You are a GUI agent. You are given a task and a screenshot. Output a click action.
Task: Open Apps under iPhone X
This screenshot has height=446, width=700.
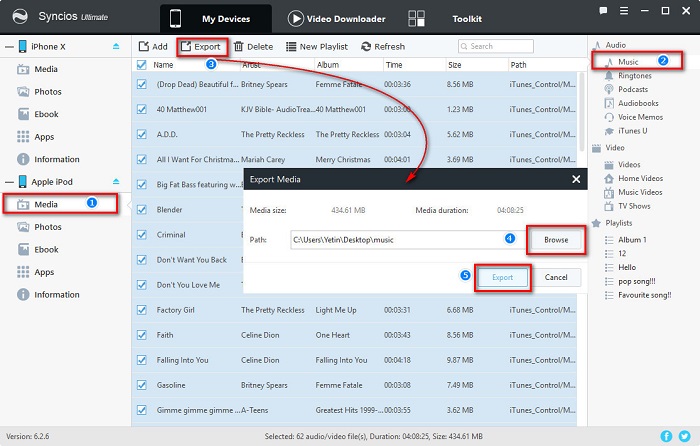pos(44,137)
